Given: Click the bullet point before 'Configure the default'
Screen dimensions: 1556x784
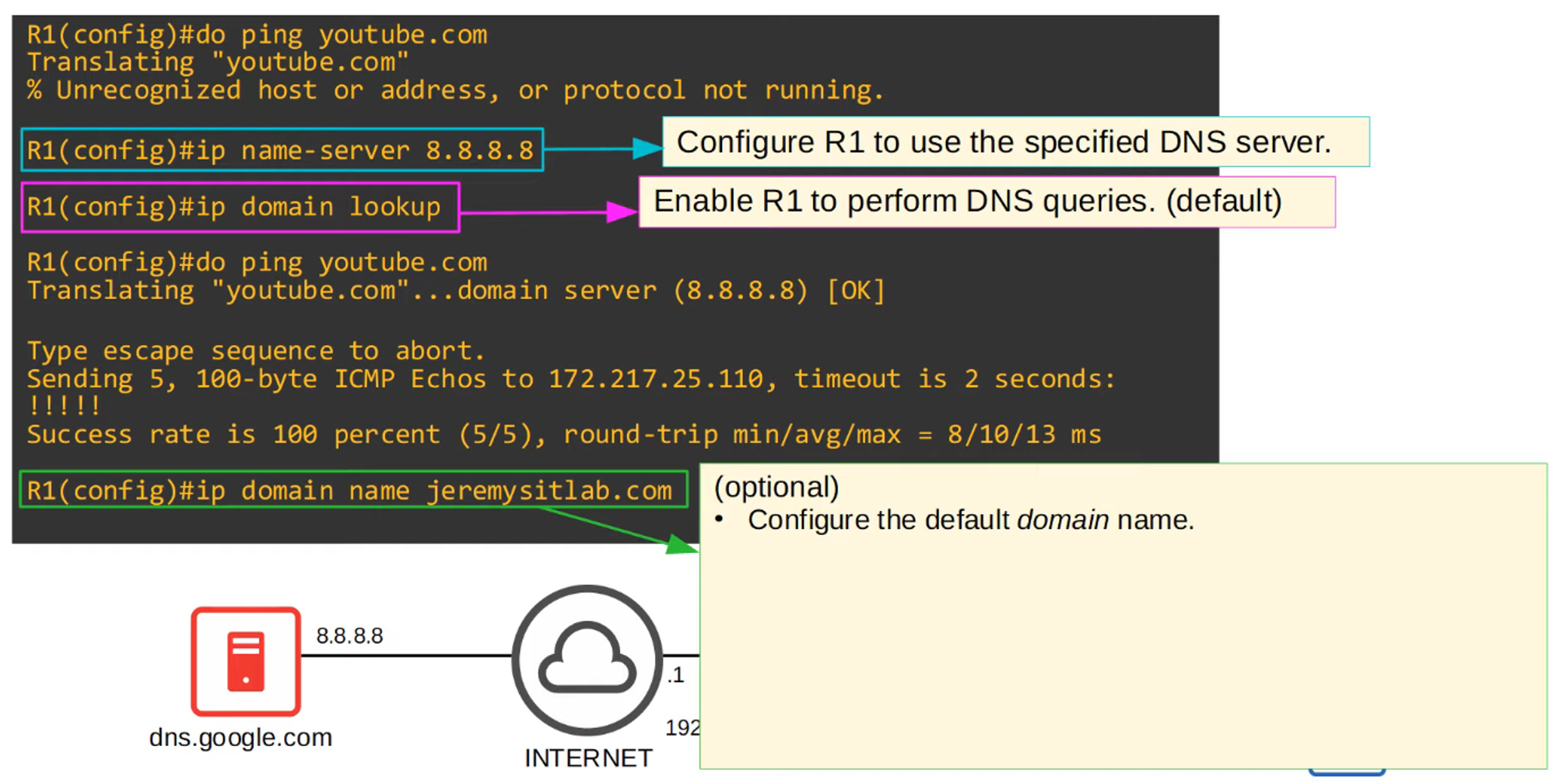Looking at the screenshot, I should pos(720,520).
